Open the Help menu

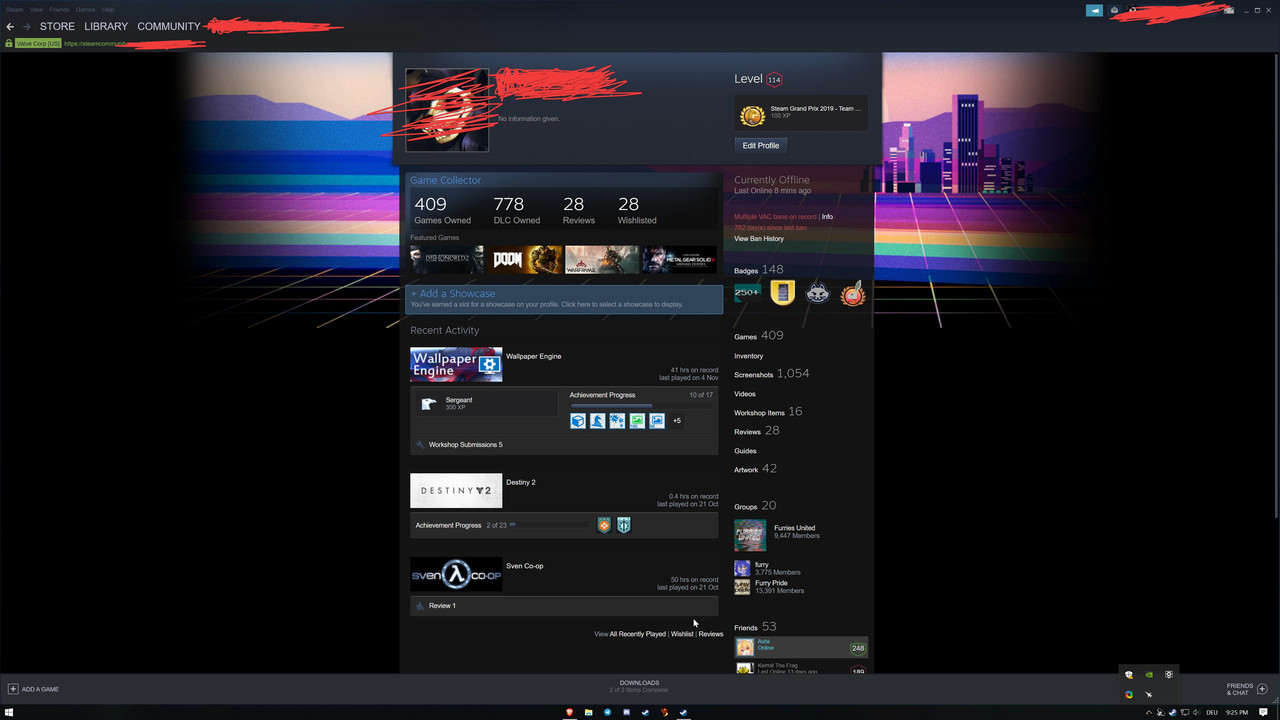coord(108,9)
